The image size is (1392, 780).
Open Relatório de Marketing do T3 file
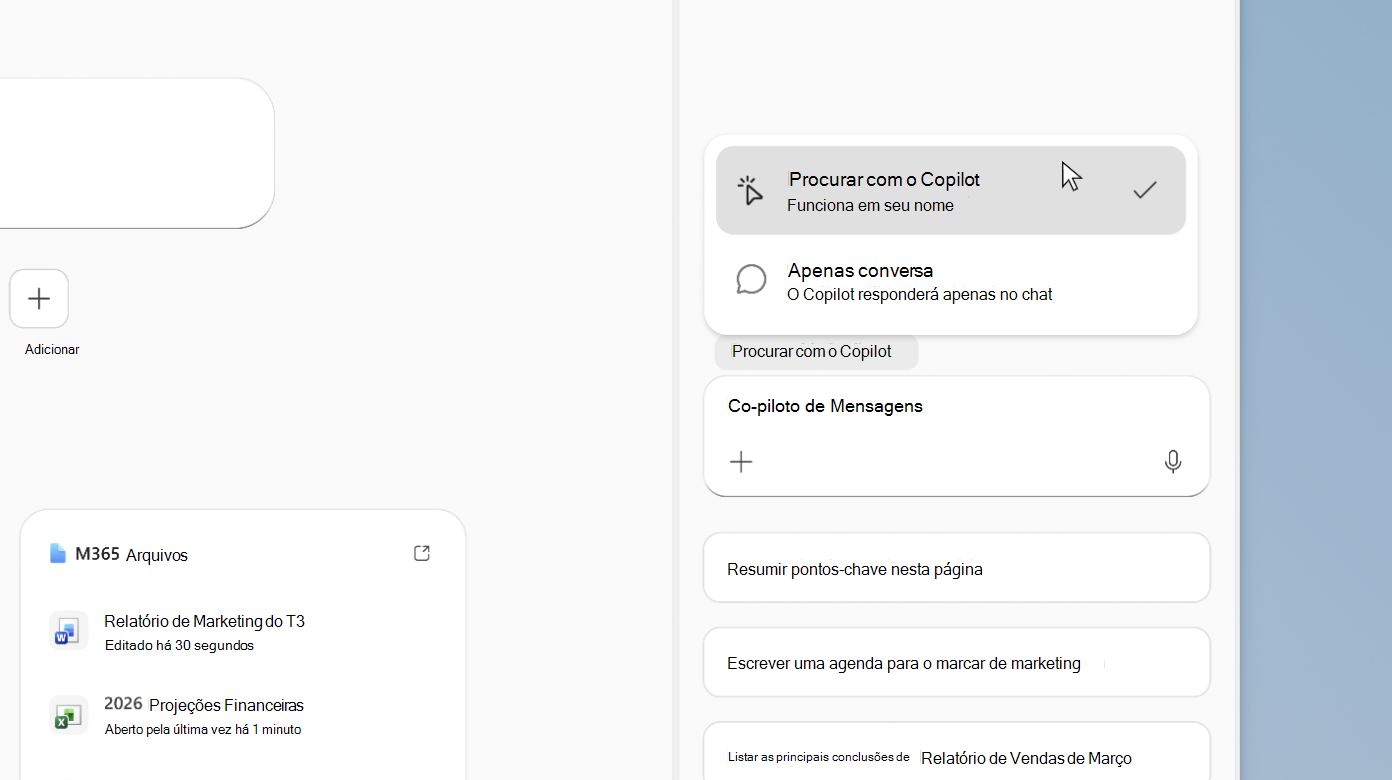point(243,632)
